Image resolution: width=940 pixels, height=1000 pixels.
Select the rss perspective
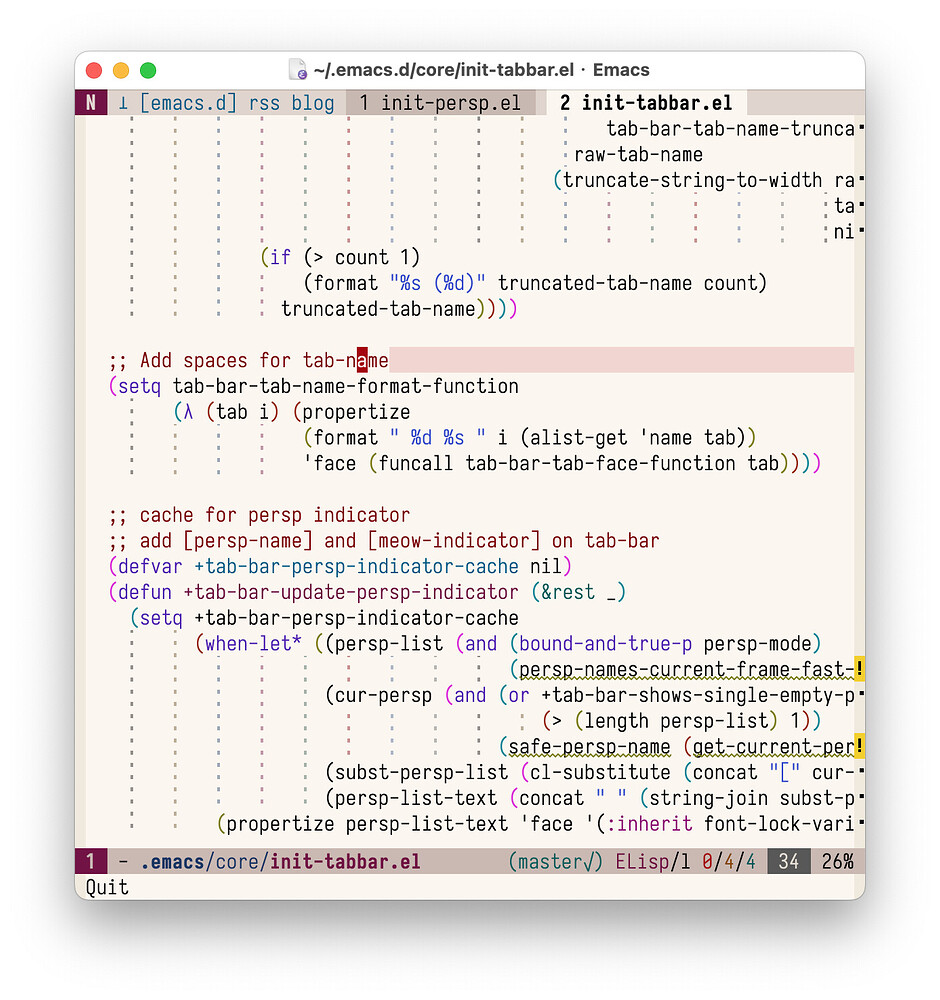(264, 102)
